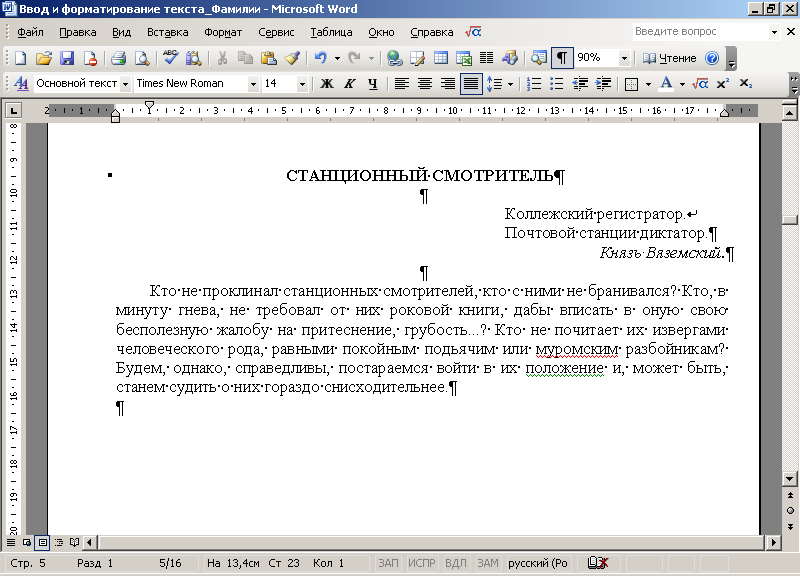Apply a bulleted list

(557, 84)
